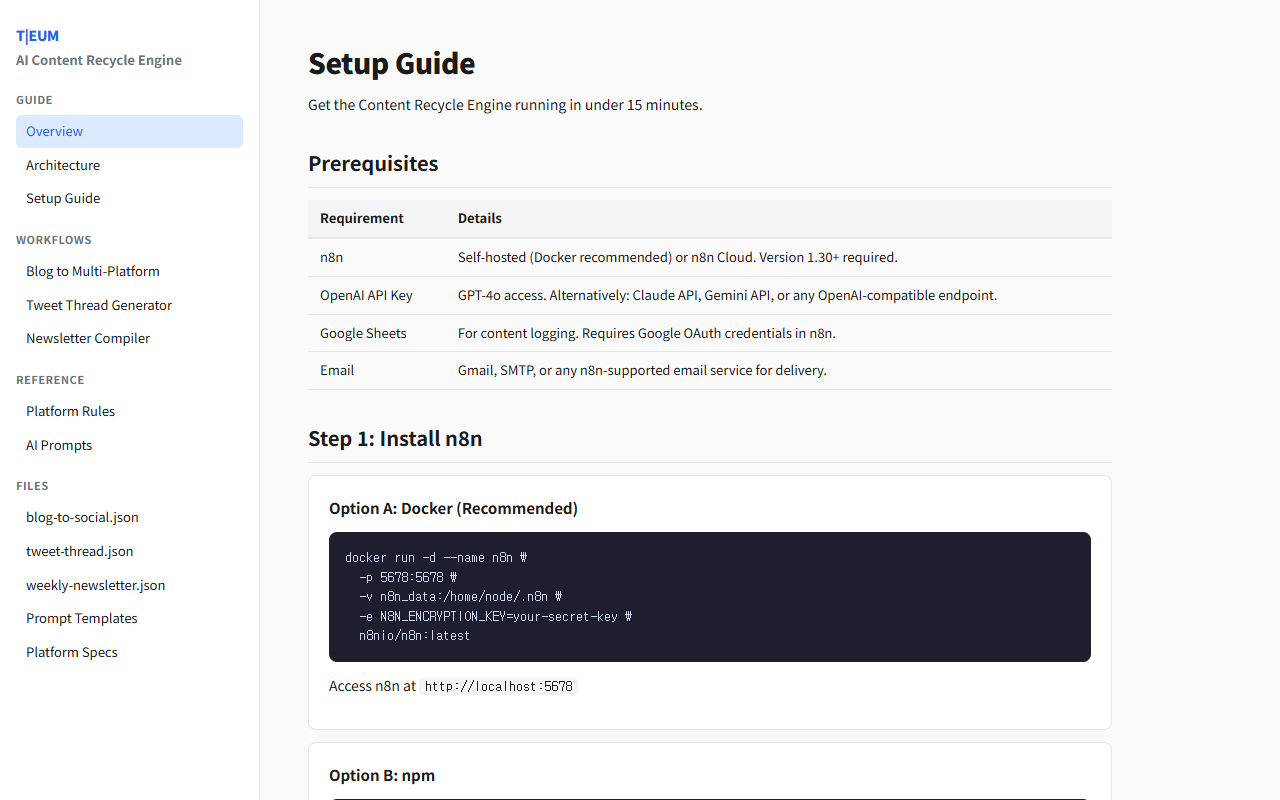Screen dimensions: 1280x800
Task: Open Setup Guide sidebar link
Action: (63, 198)
